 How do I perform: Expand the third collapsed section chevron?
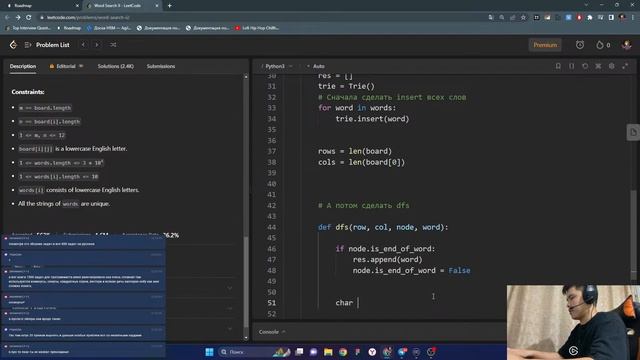(230, 329)
